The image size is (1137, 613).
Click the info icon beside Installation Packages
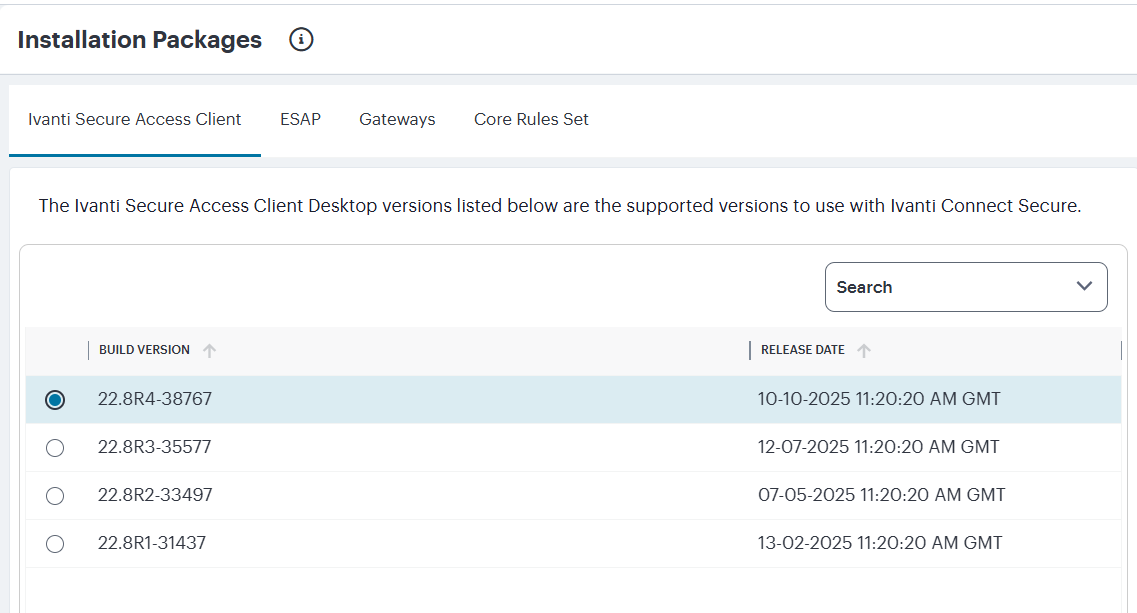point(301,40)
